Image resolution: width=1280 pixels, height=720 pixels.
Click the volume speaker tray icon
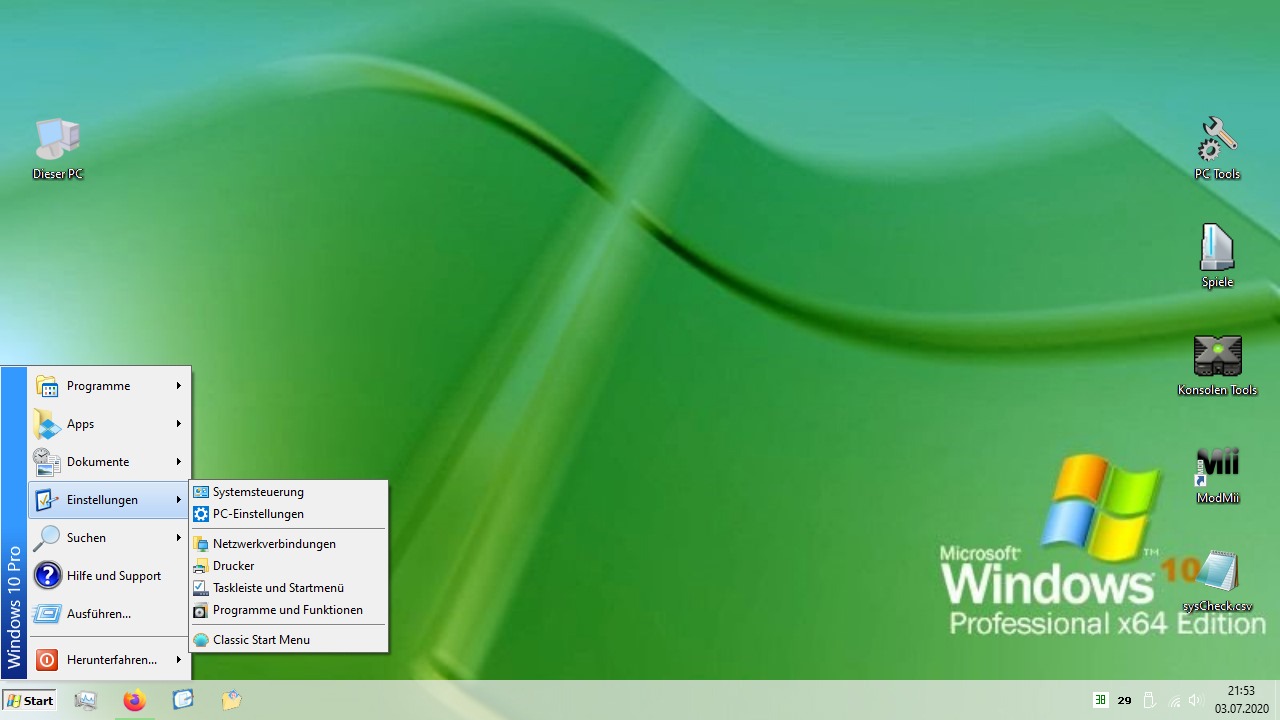1196,700
